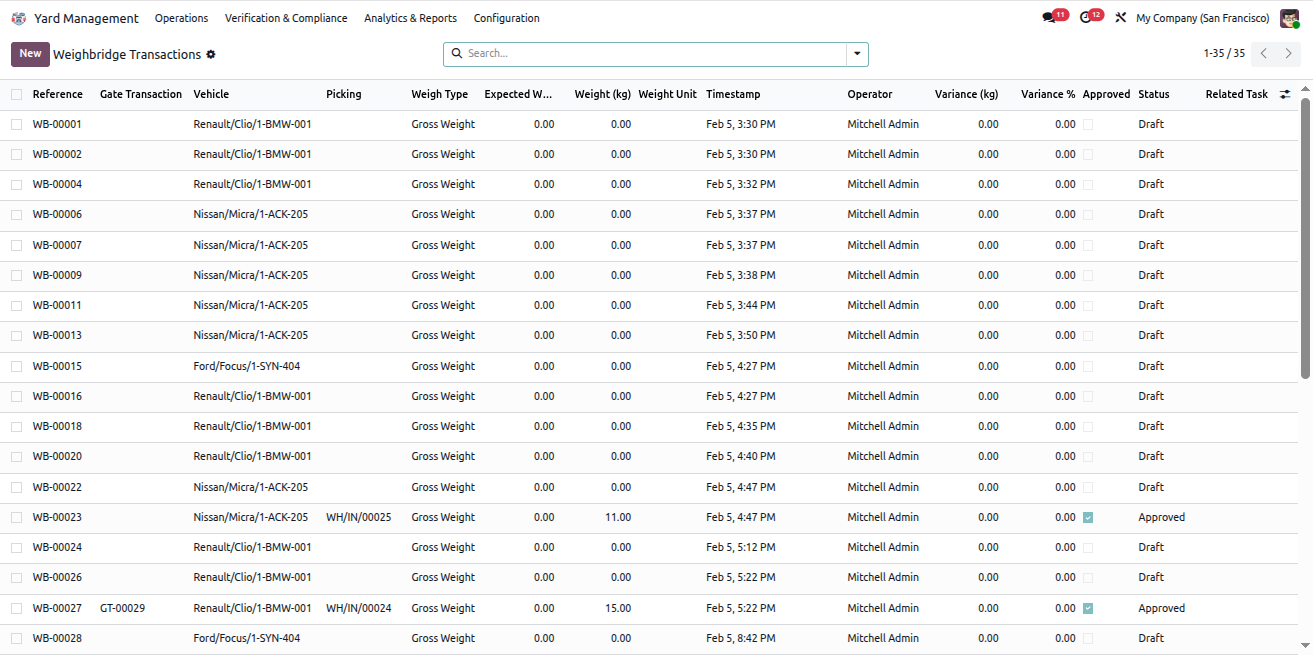Open the Yard Management app home icon

19,18
